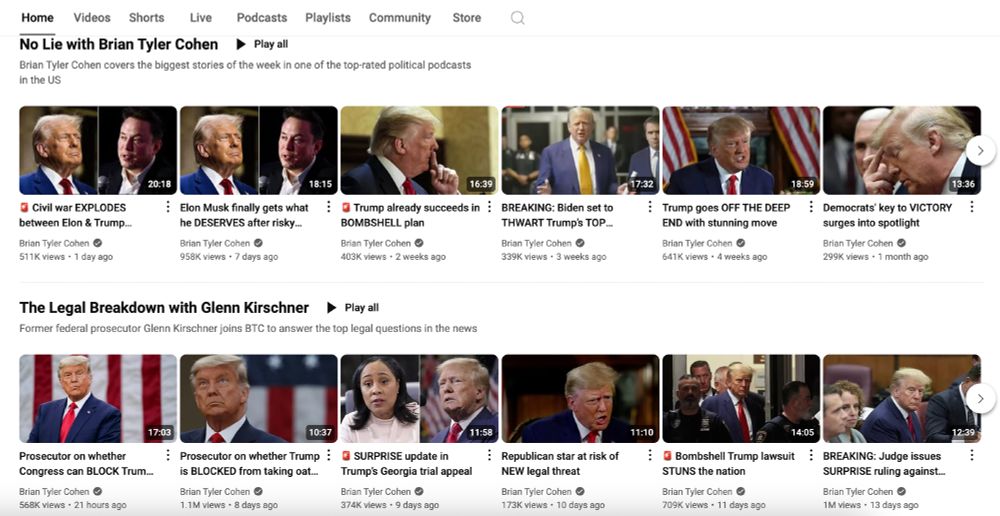The height and width of the screenshot is (516, 1000).
Task: Play the 16:39 video thumbnail
Action: click(x=420, y=150)
